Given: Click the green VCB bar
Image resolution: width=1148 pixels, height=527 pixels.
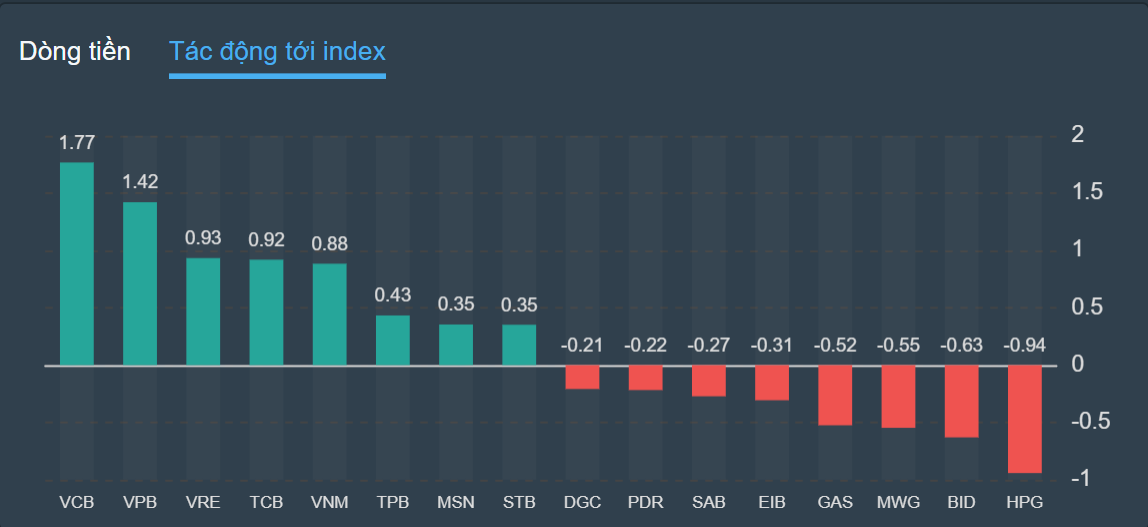Looking at the screenshot, I should [77, 264].
